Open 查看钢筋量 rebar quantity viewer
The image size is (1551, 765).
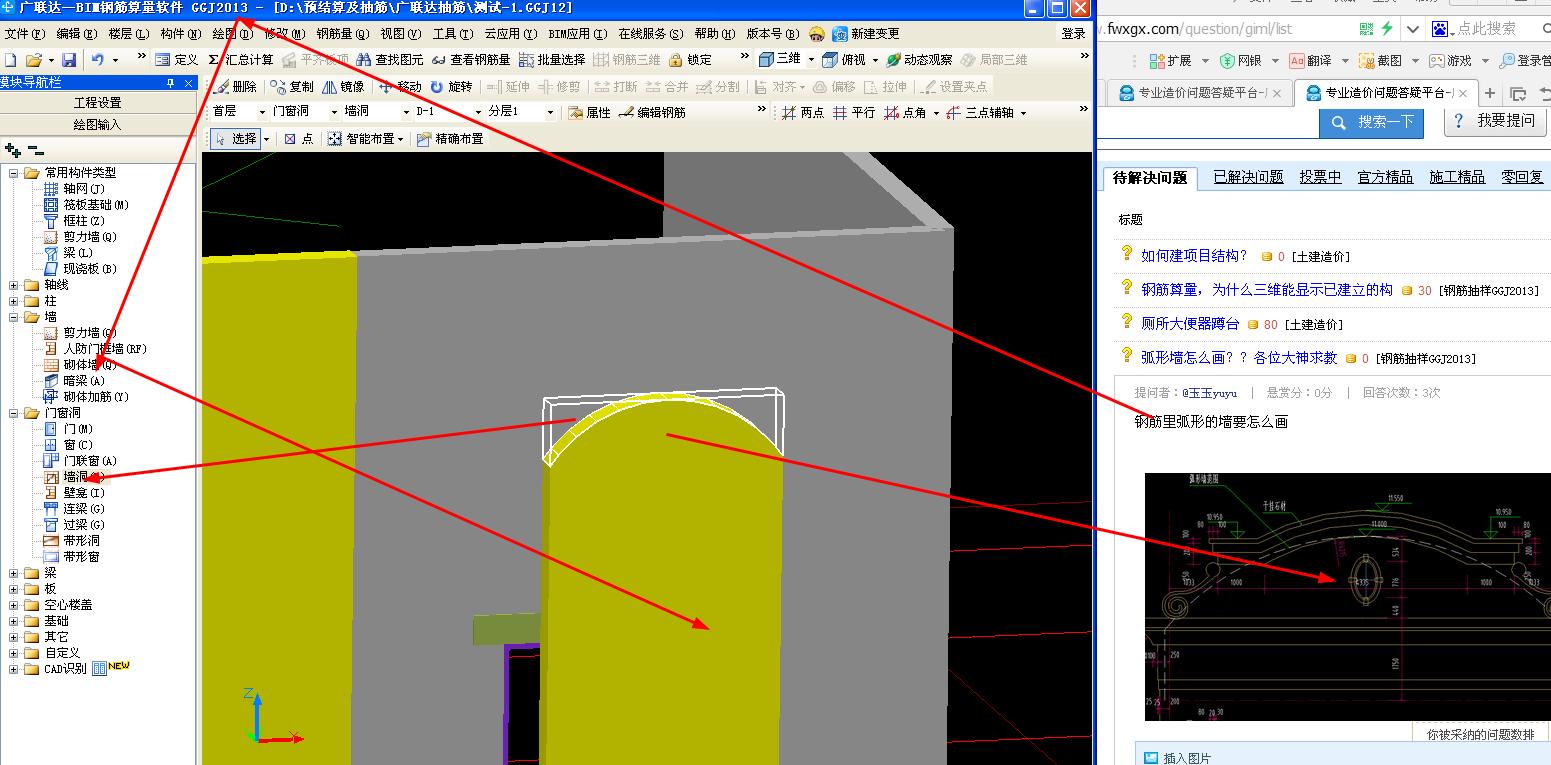(471, 60)
